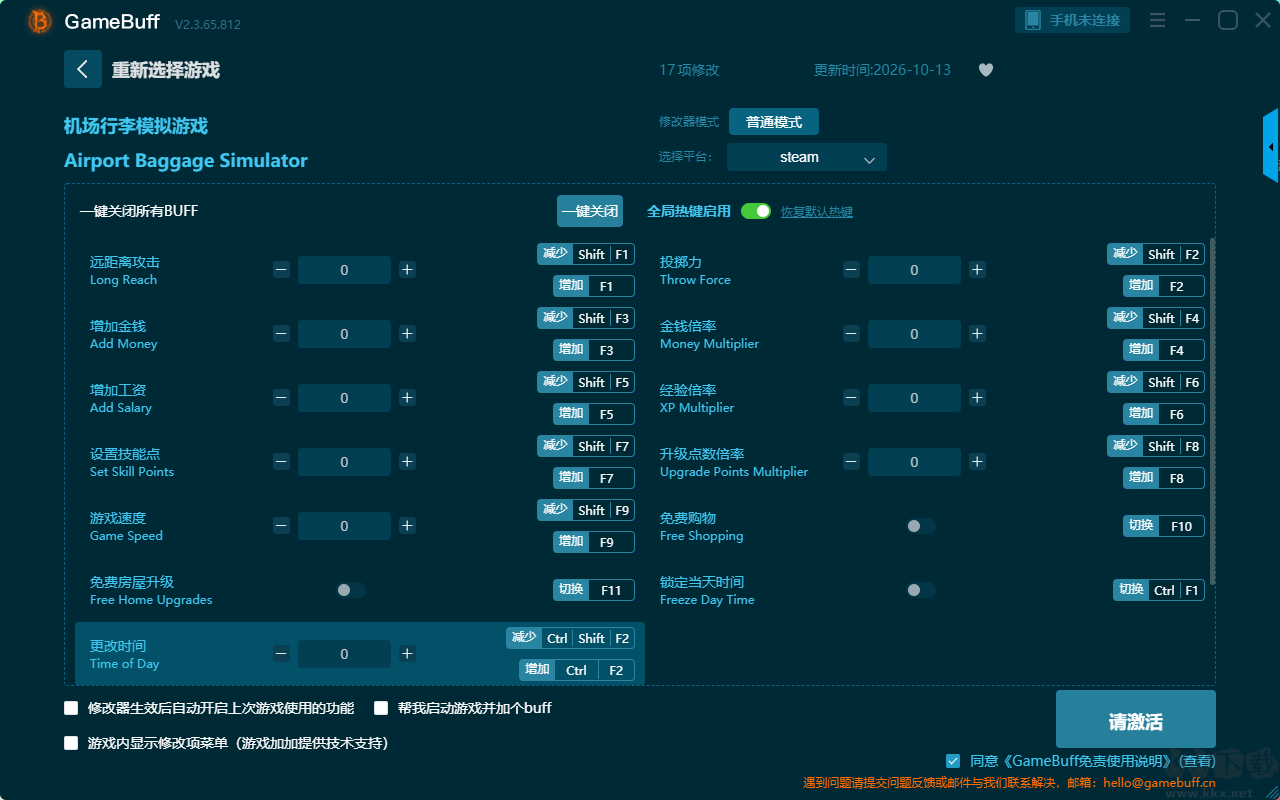Check launch game and add buff checkbox
The image size is (1280, 800).
(x=381, y=708)
